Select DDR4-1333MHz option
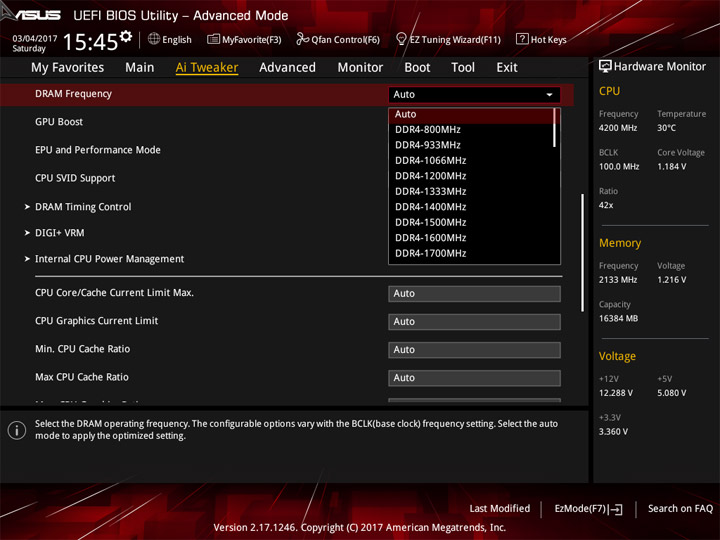 (x=472, y=191)
